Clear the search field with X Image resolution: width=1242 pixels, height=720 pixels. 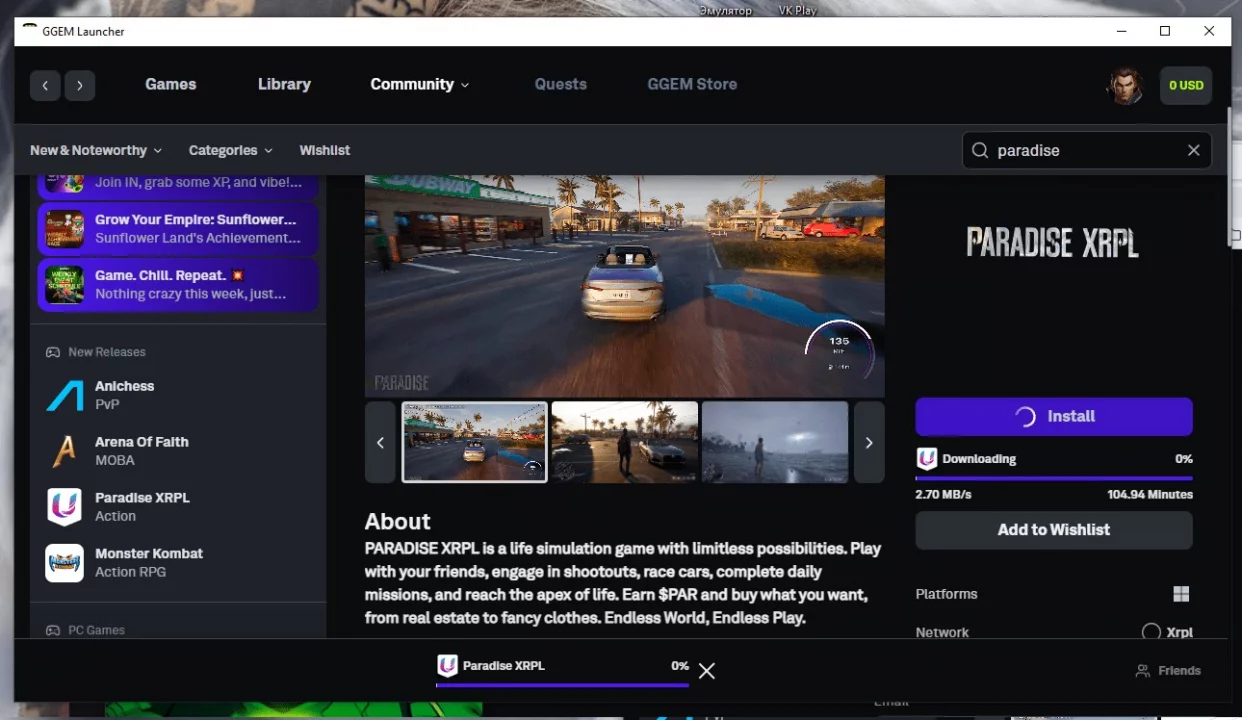click(x=1194, y=150)
